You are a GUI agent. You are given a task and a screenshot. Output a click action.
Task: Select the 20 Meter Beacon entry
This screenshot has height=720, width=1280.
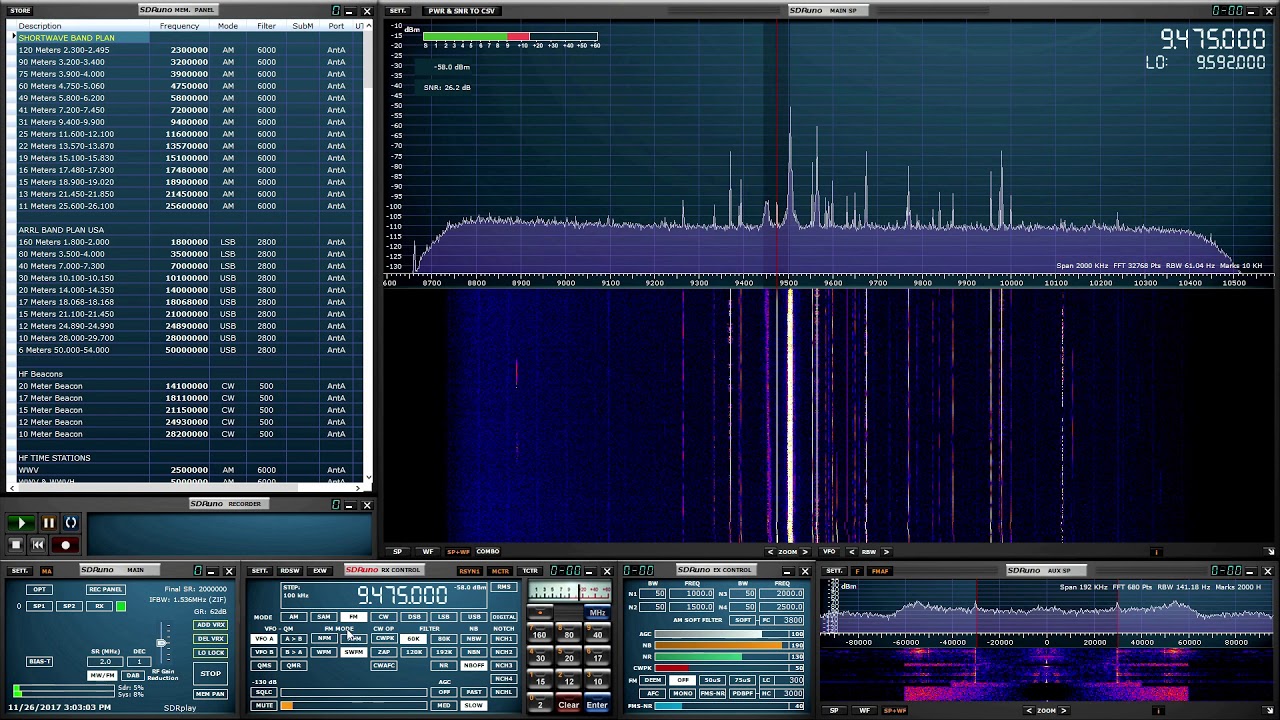pyautogui.click(x=190, y=386)
